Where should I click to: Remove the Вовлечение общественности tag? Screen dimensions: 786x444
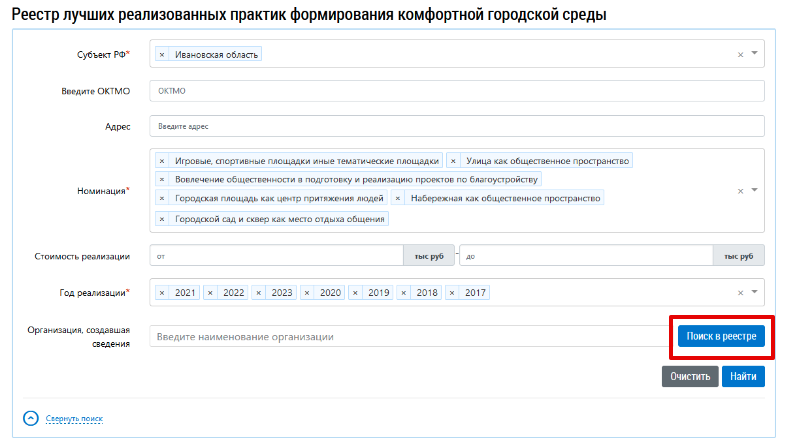162,180
